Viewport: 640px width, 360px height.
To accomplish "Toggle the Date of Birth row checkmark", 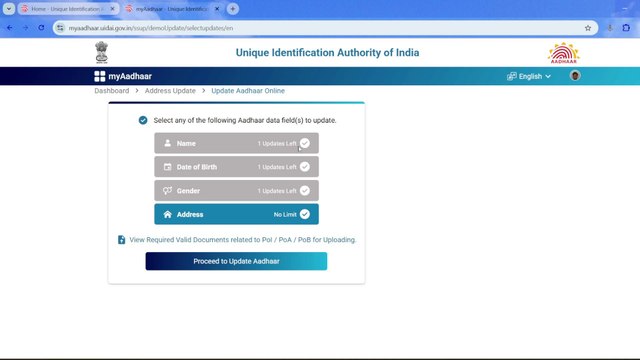I will point(304,167).
